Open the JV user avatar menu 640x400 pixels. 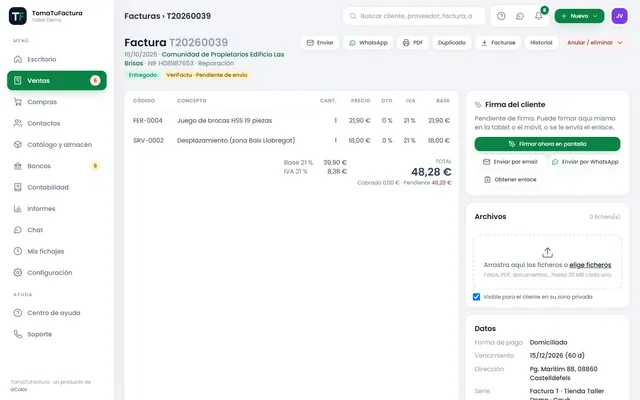tap(619, 16)
